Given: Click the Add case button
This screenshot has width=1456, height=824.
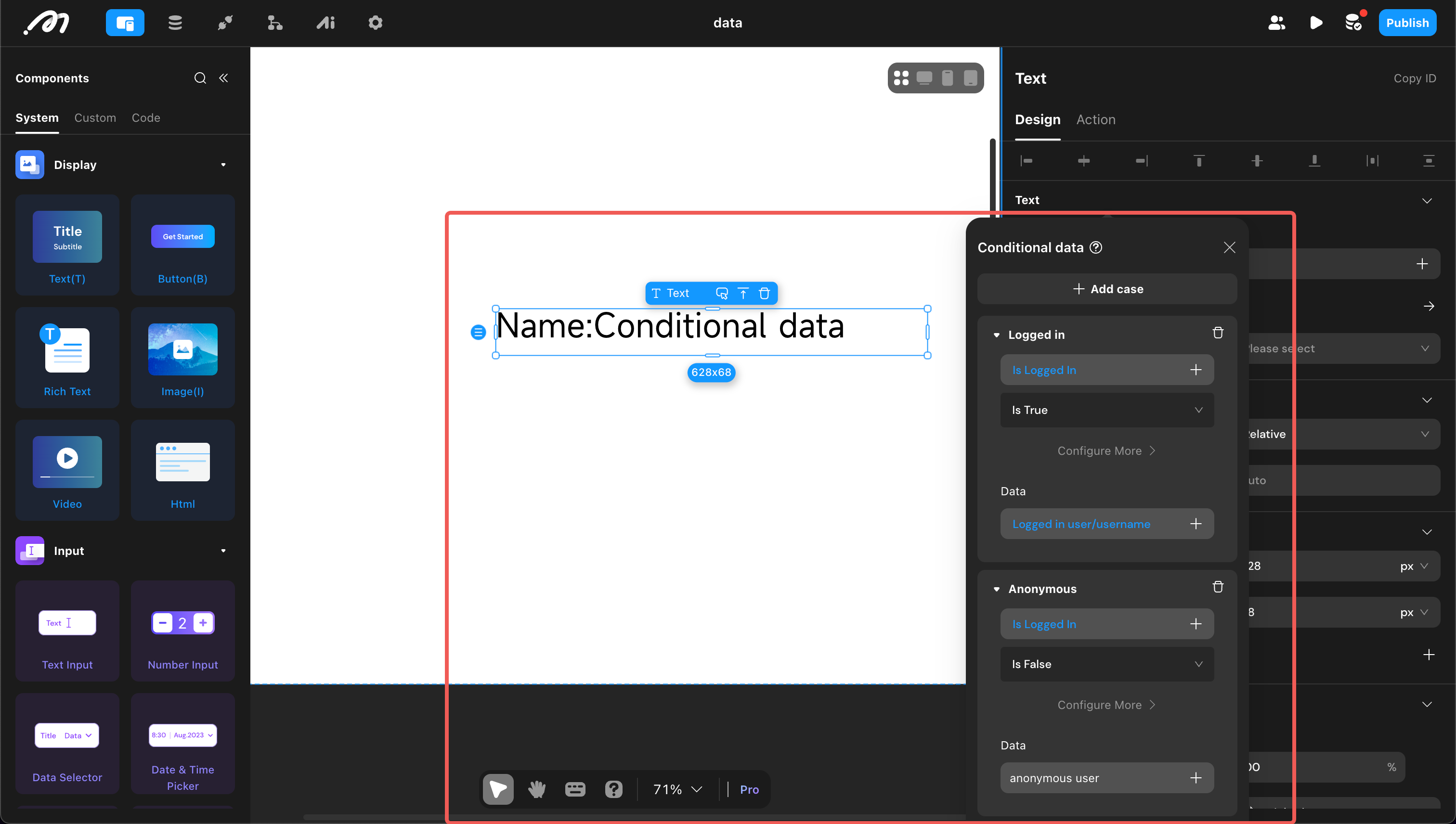Looking at the screenshot, I should [x=1107, y=289].
